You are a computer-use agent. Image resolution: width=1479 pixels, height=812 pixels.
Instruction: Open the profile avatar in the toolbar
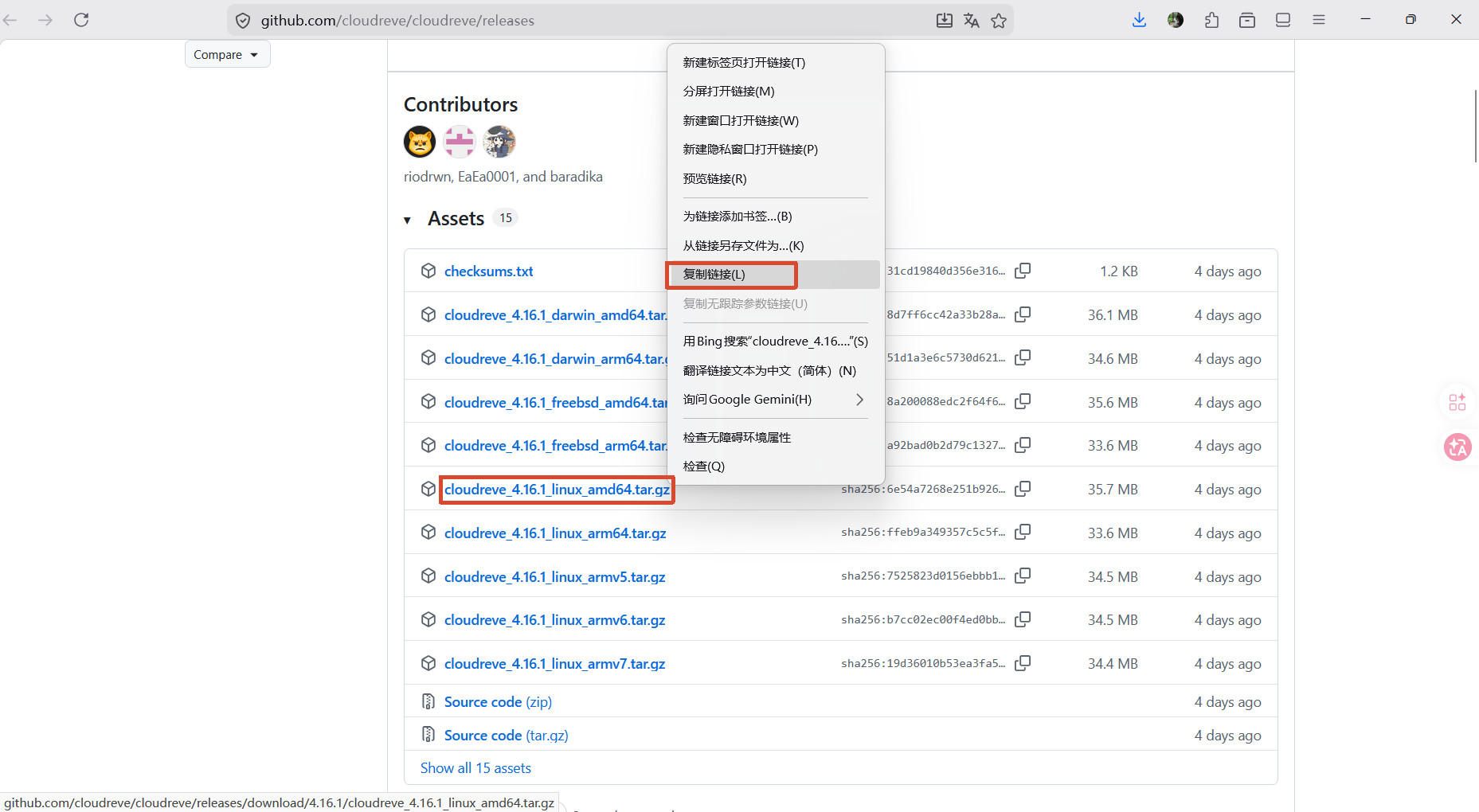(x=1176, y=20)
